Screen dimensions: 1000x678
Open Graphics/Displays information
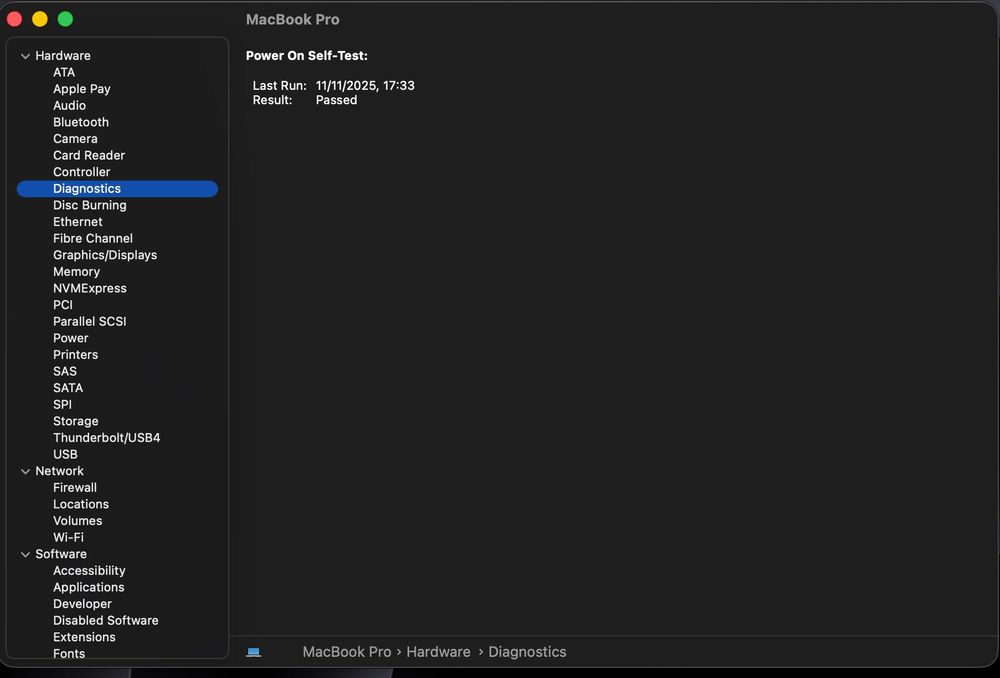point(105,254)
